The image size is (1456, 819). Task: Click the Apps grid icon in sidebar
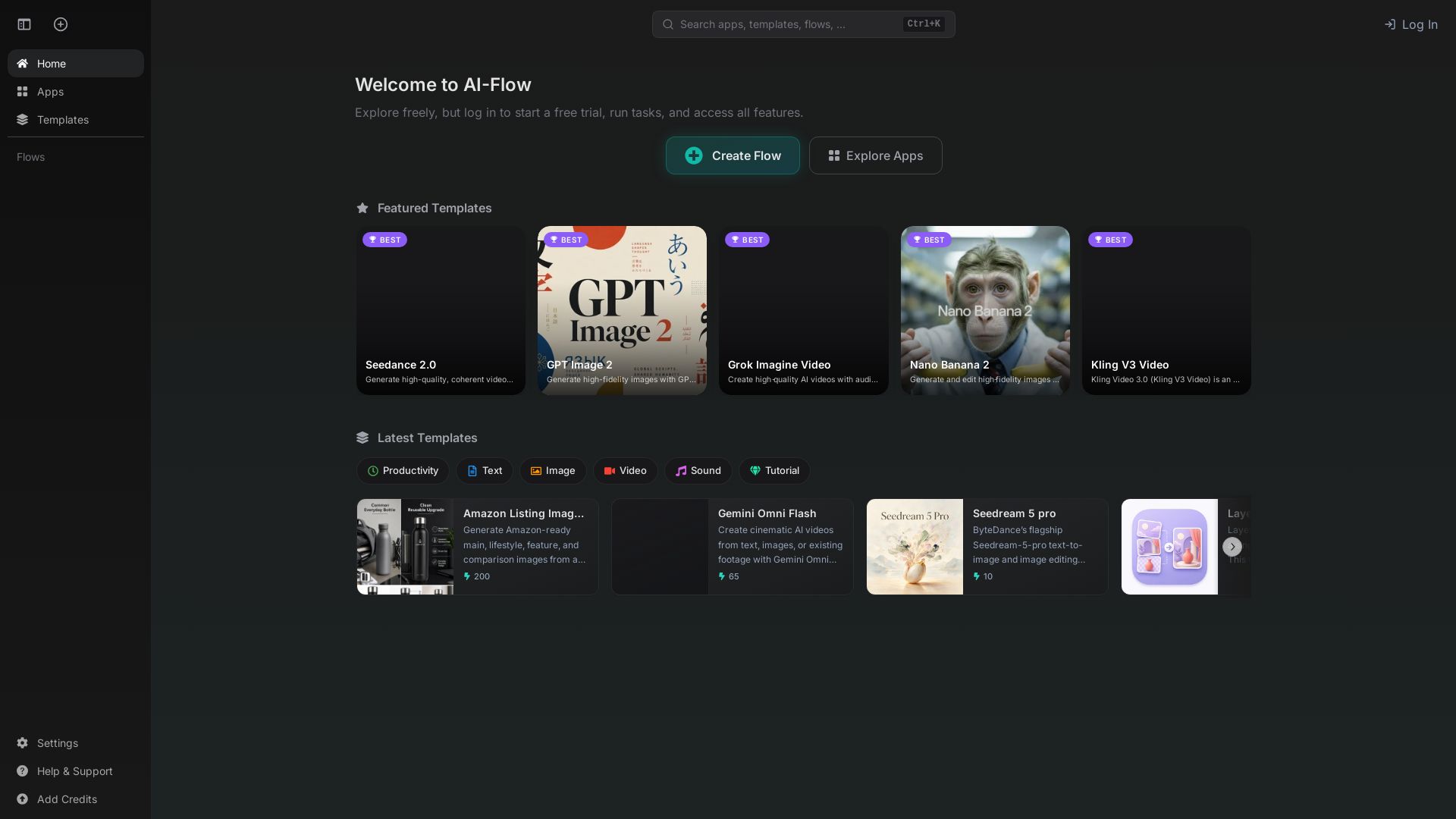[x=23, y=92]
